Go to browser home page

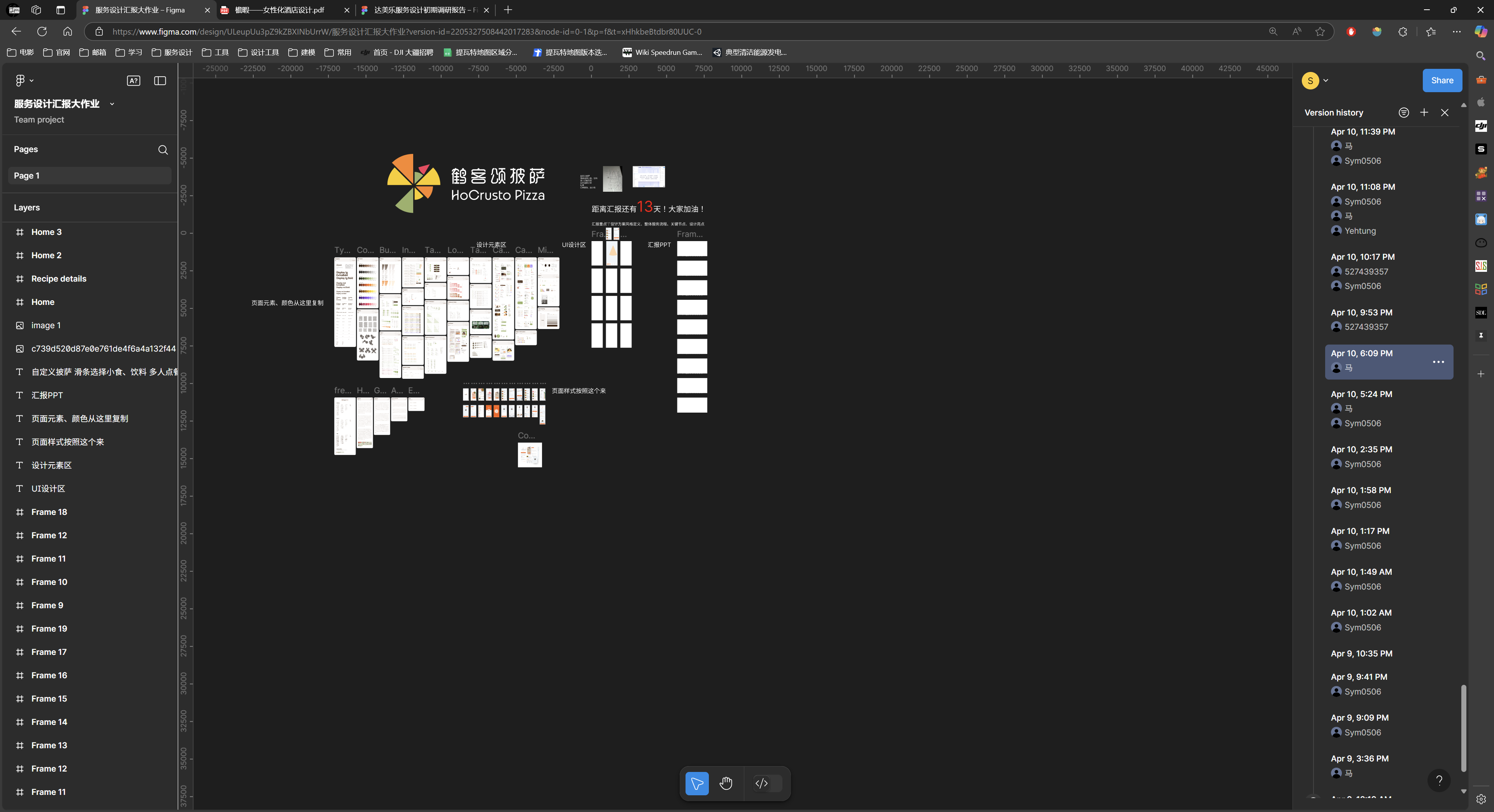tap(67, 31)
